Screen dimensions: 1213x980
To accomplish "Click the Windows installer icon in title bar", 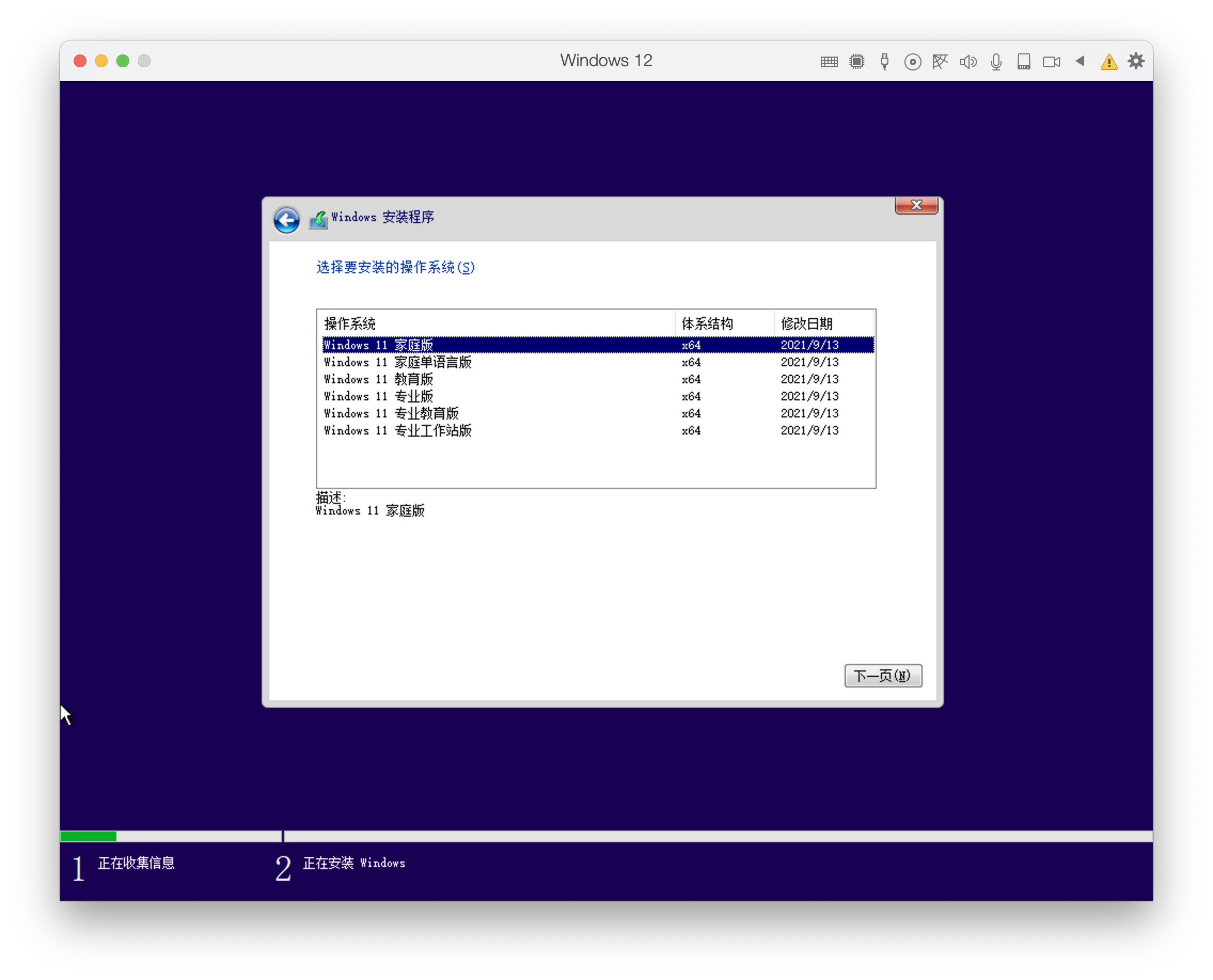I will click(x=319, y=218).
